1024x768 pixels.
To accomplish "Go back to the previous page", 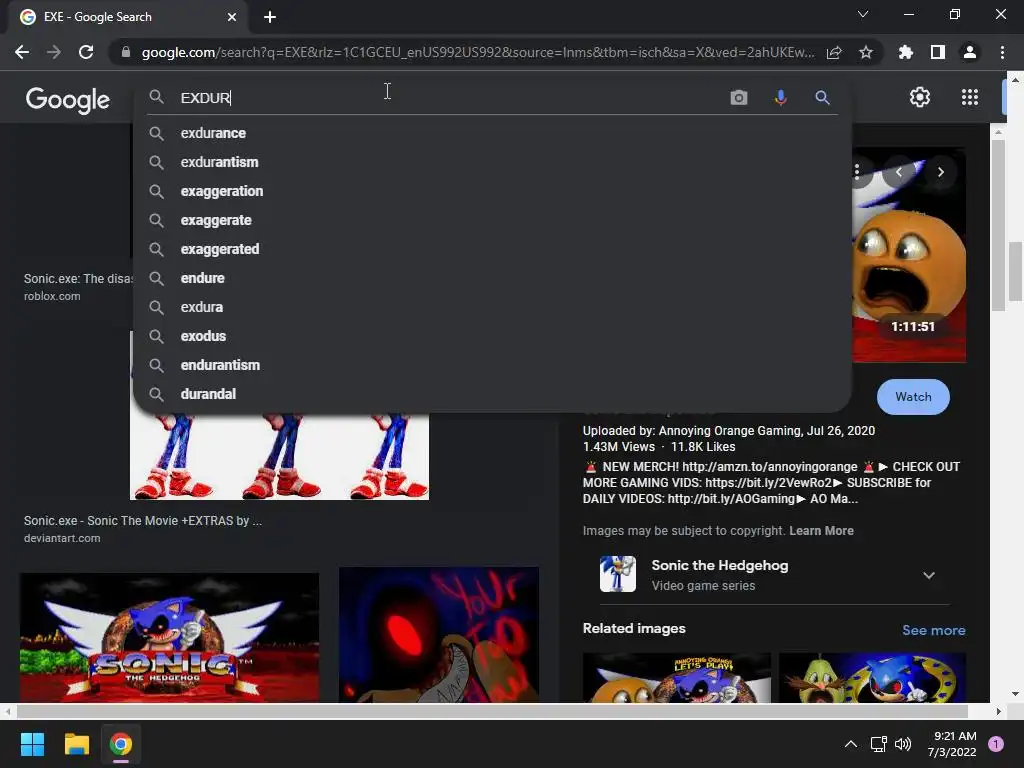I will pyautogui.click(x=22, y=52).
